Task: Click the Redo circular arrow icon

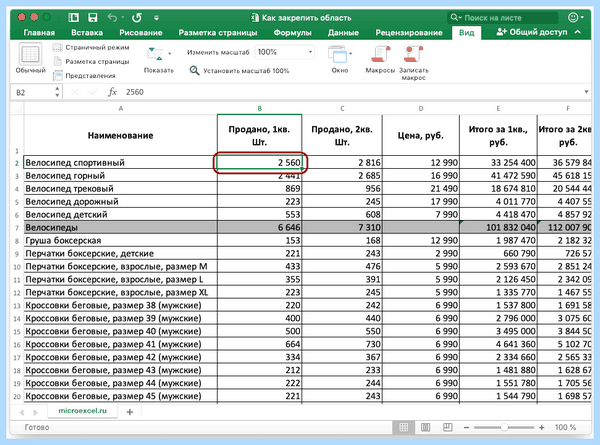Action: coord(137,18)
